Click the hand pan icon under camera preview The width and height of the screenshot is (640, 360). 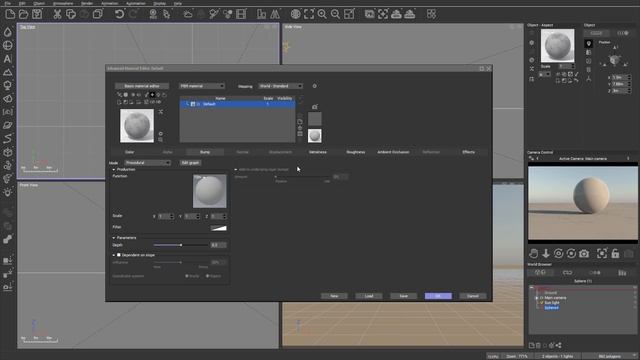533,253
